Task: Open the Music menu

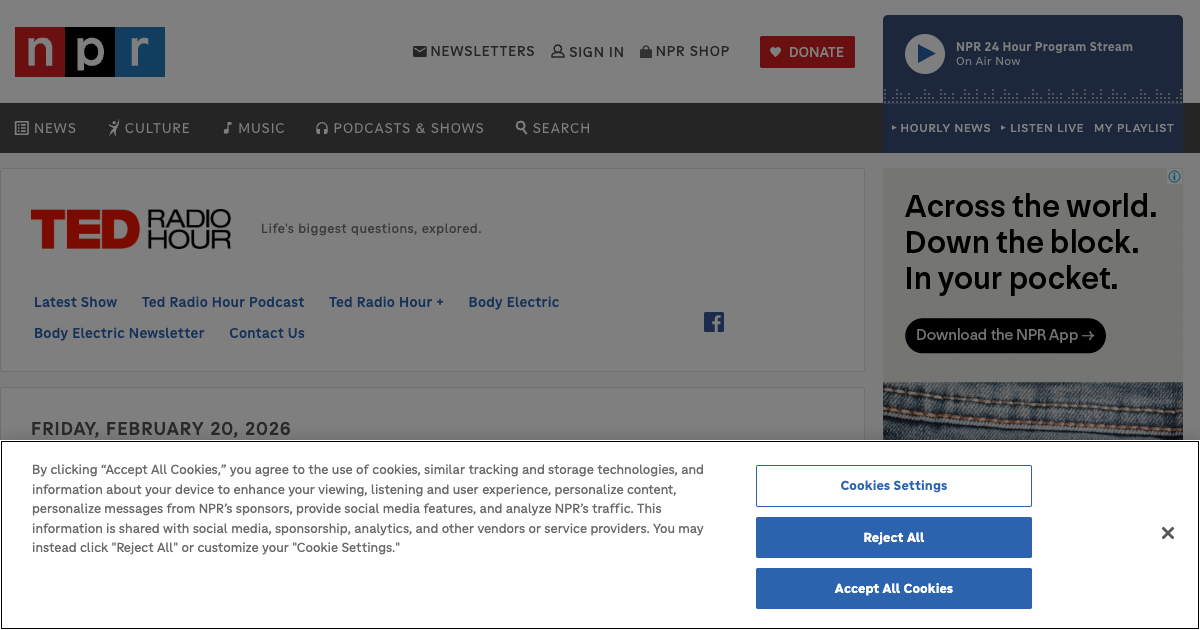Action: coord(254,128)
